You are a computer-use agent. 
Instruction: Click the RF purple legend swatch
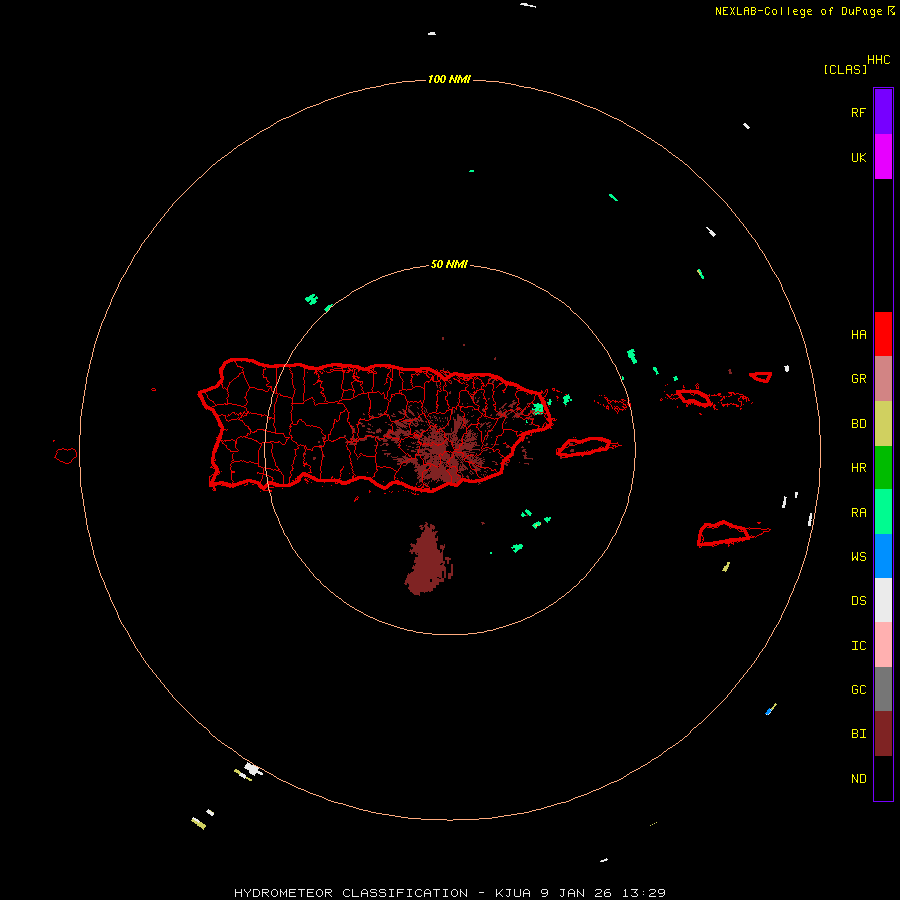[x=883, y=112]
